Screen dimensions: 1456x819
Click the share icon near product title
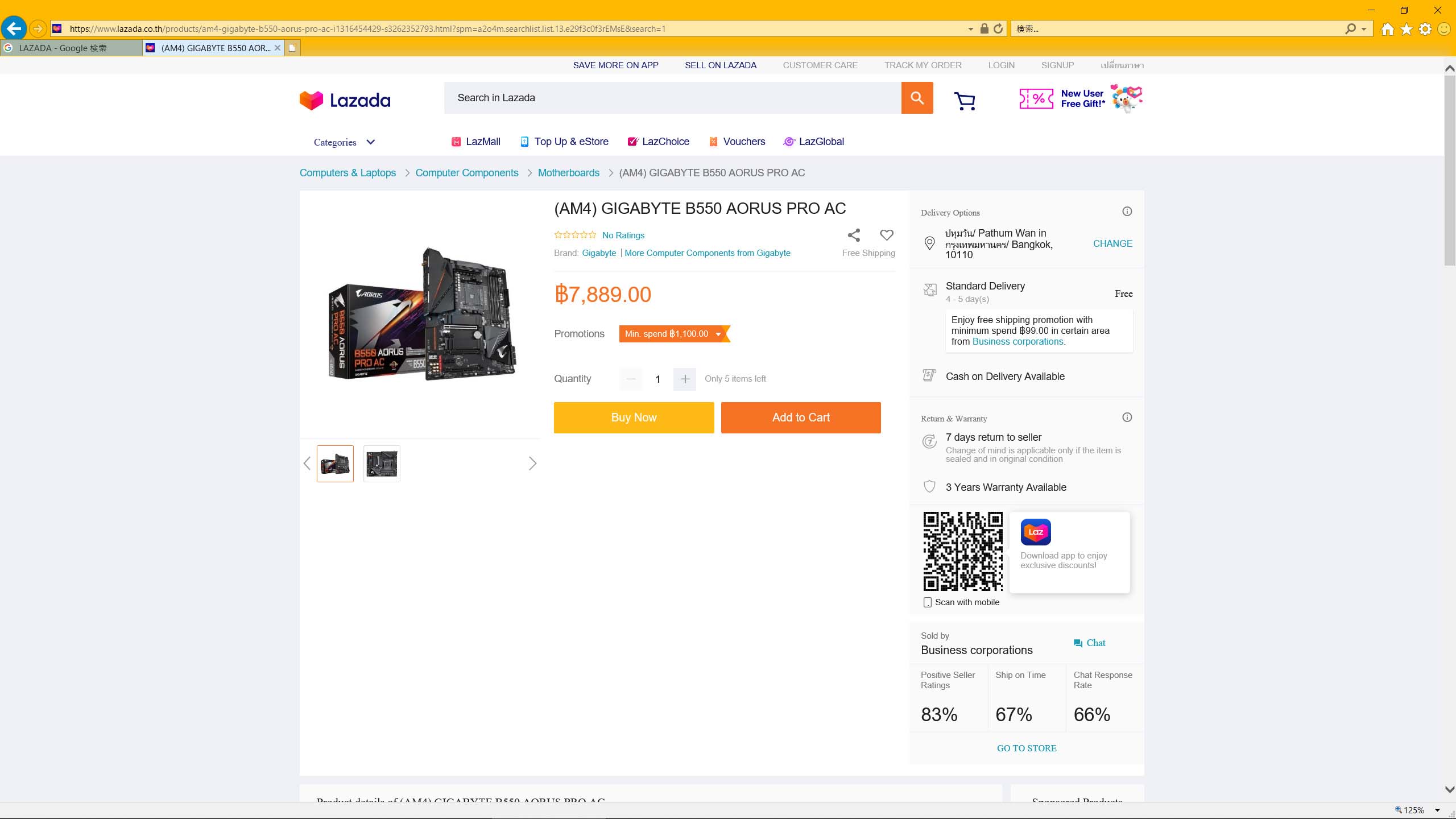[x=854, y=235]
